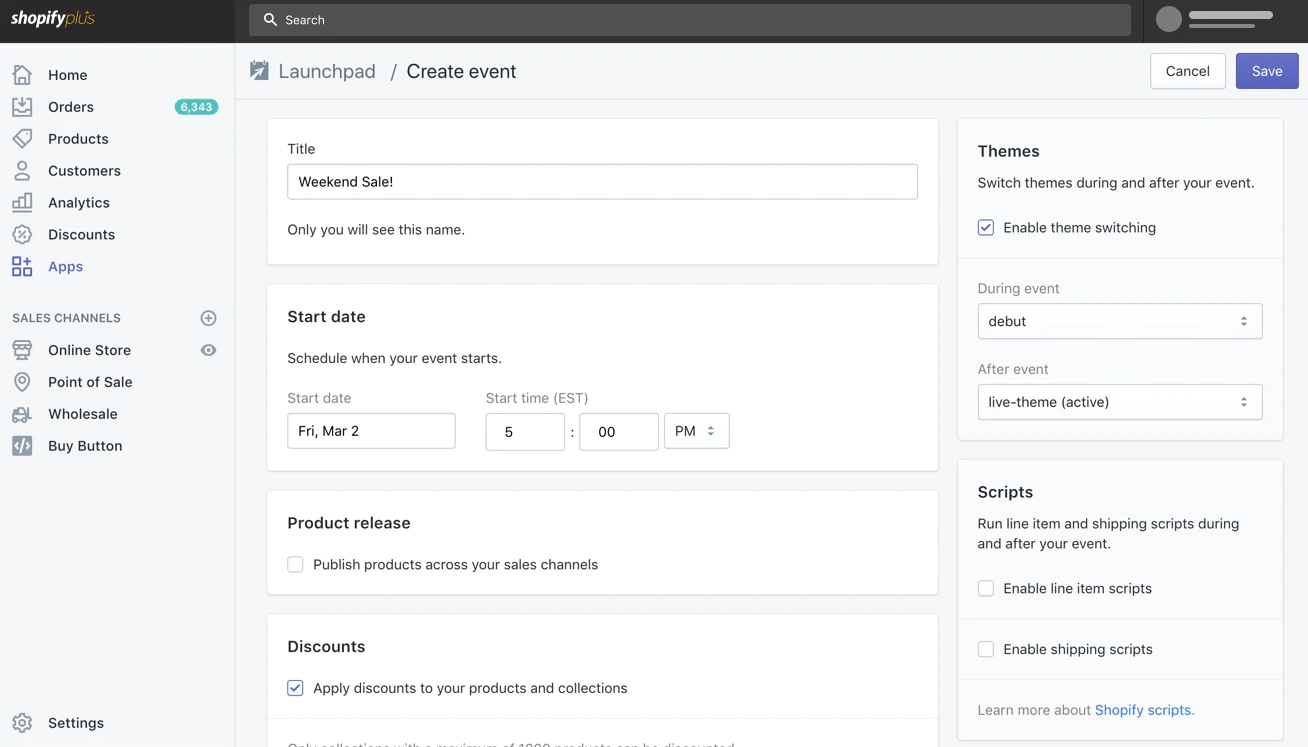This screenshot has width=1308, height=747.
Task: Click the add sales channel plus icon
Action: 208,317
